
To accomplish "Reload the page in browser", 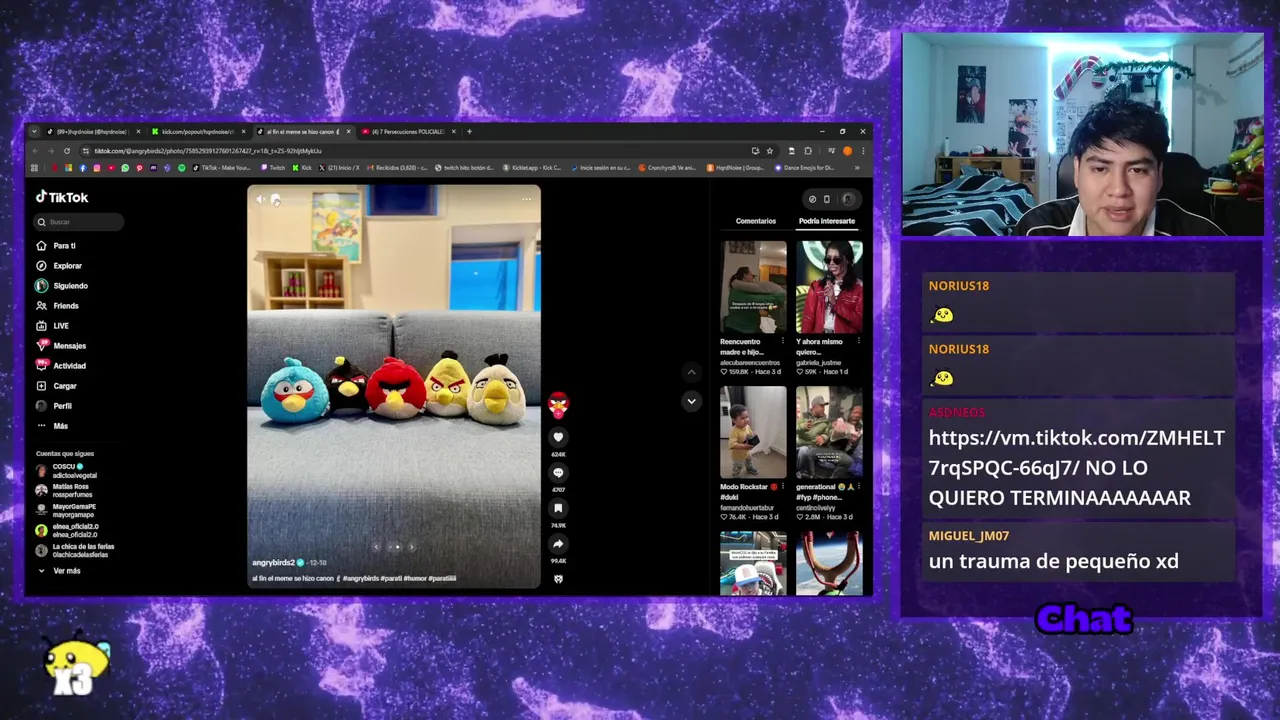I will (x=66, y=151).
